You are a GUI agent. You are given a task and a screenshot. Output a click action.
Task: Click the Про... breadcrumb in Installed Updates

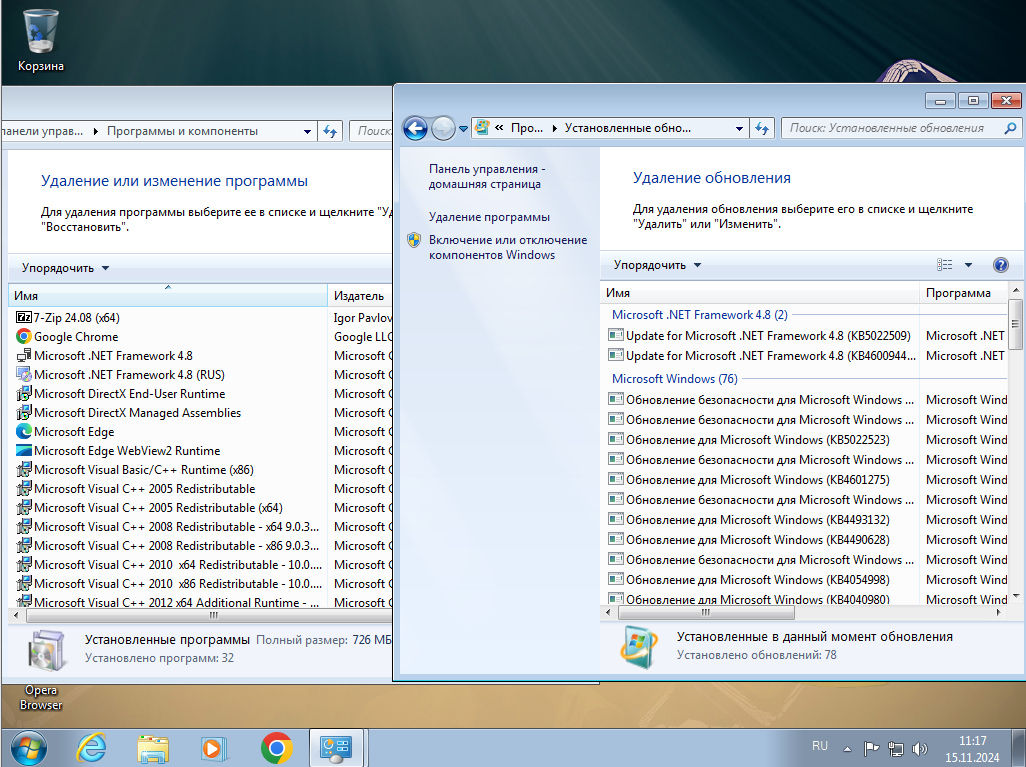pos(527,128)
